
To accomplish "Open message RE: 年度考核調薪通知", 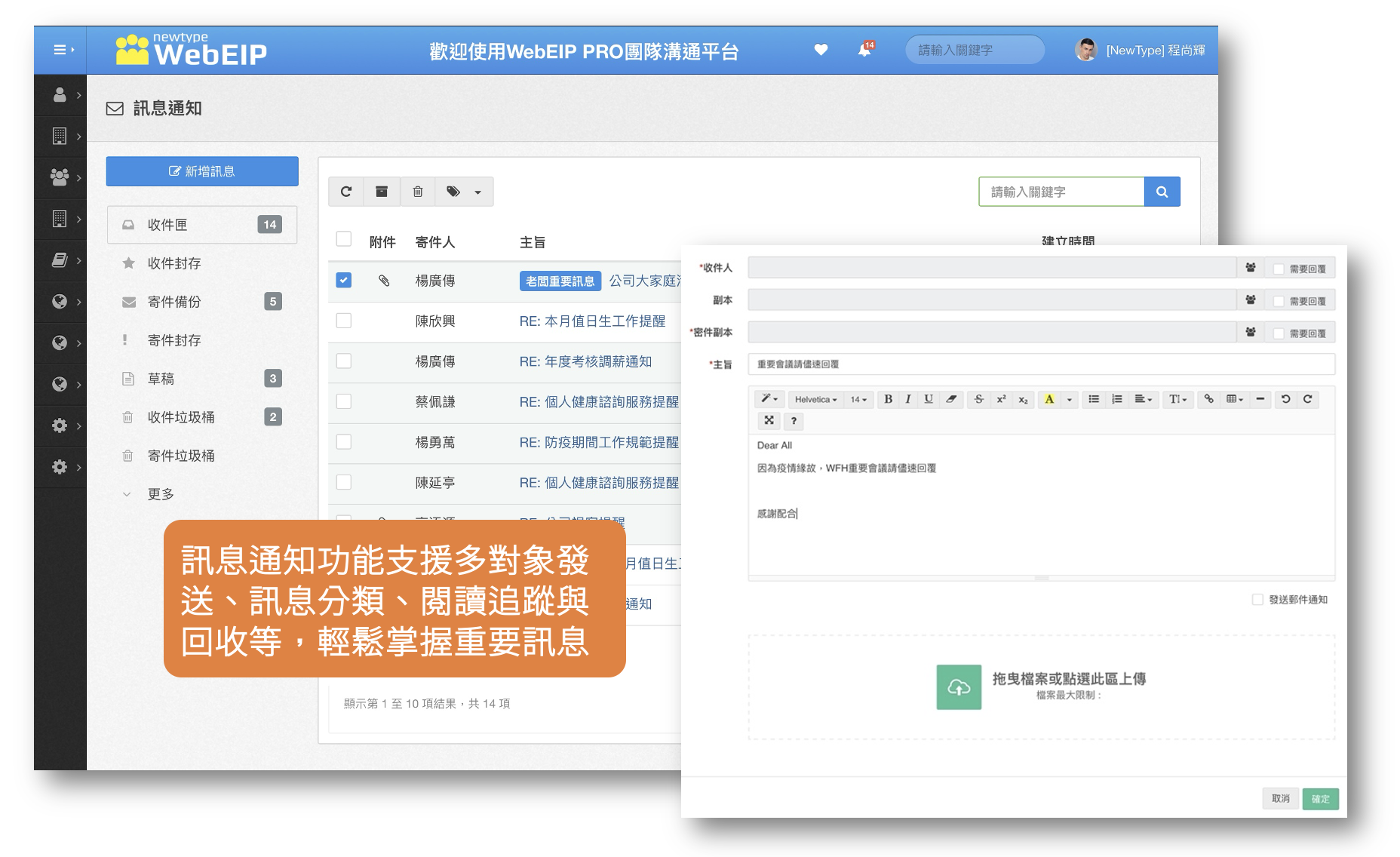I will [585, 361].
